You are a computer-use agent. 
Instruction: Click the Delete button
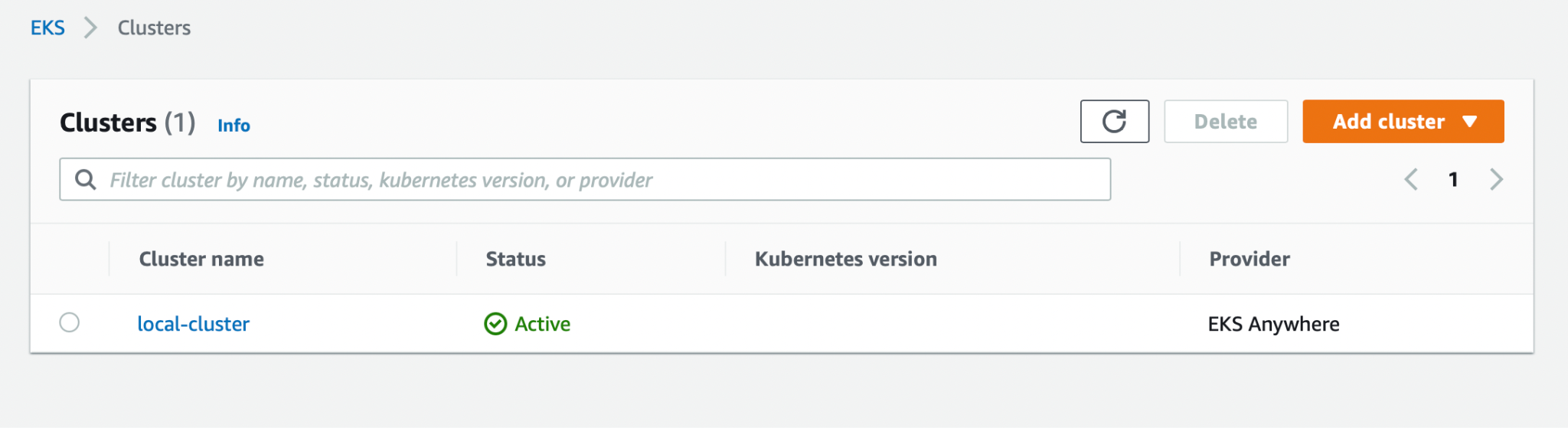tap(1225, 121)
